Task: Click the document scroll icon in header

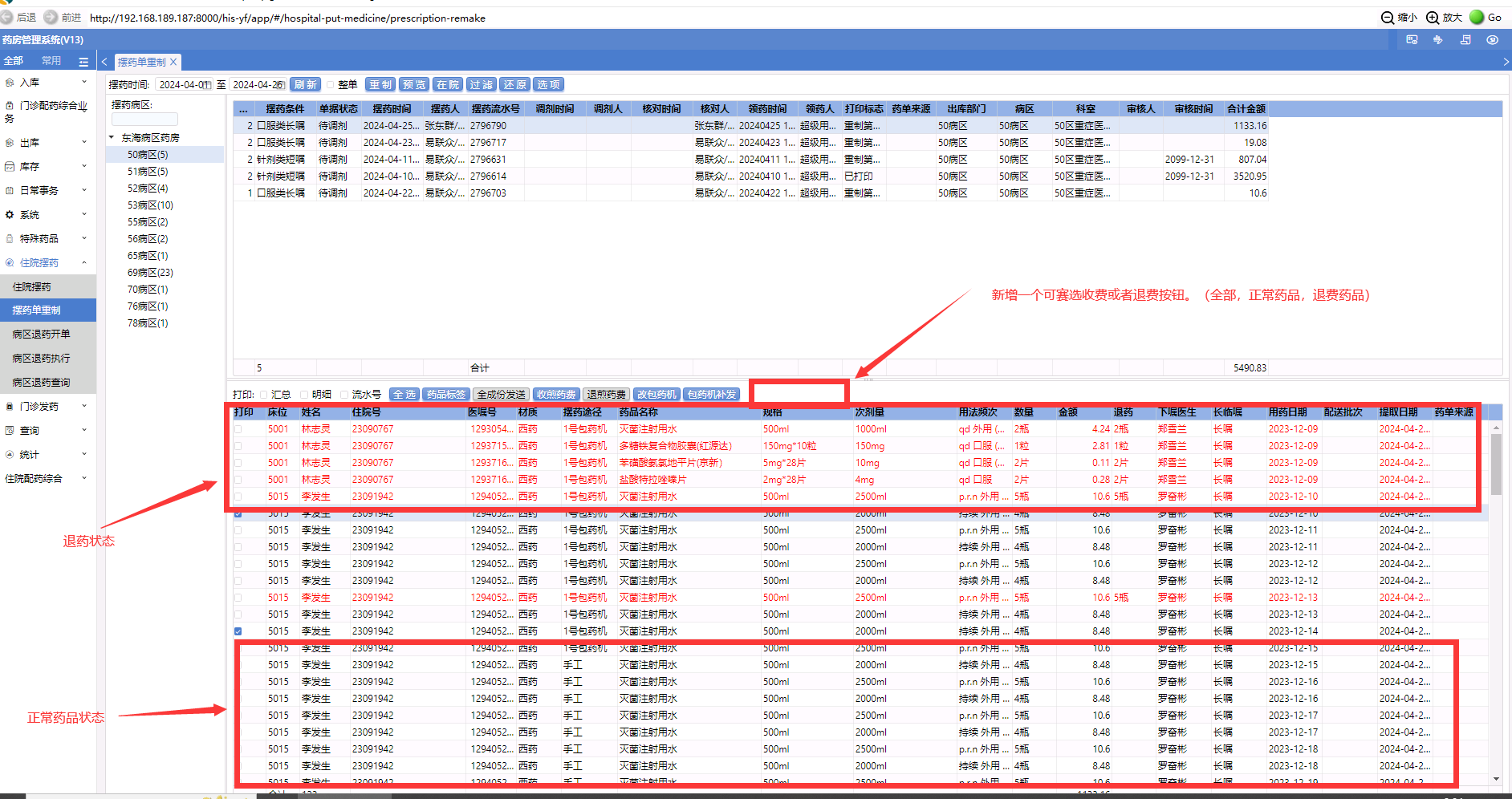Action: (1465, 40)
